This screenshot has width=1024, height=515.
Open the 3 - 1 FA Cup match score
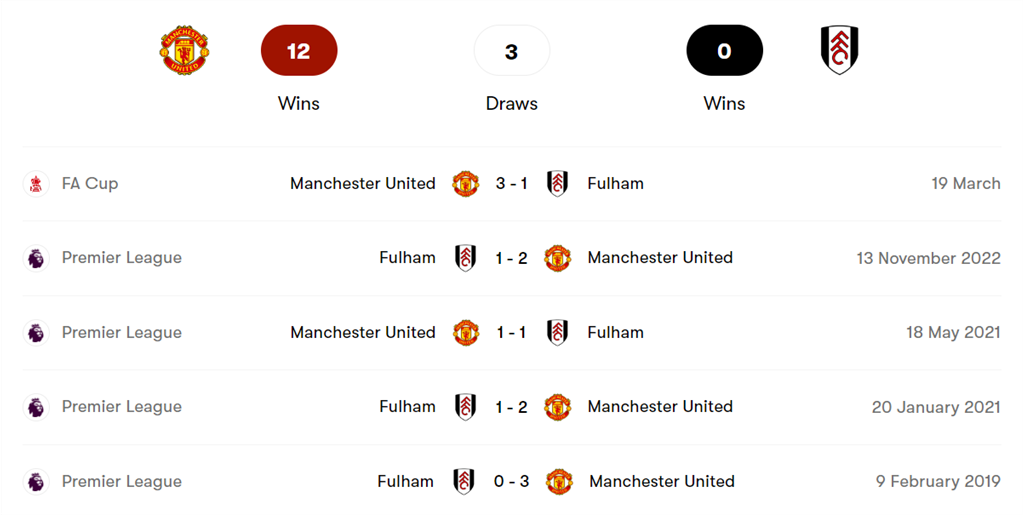512,184
